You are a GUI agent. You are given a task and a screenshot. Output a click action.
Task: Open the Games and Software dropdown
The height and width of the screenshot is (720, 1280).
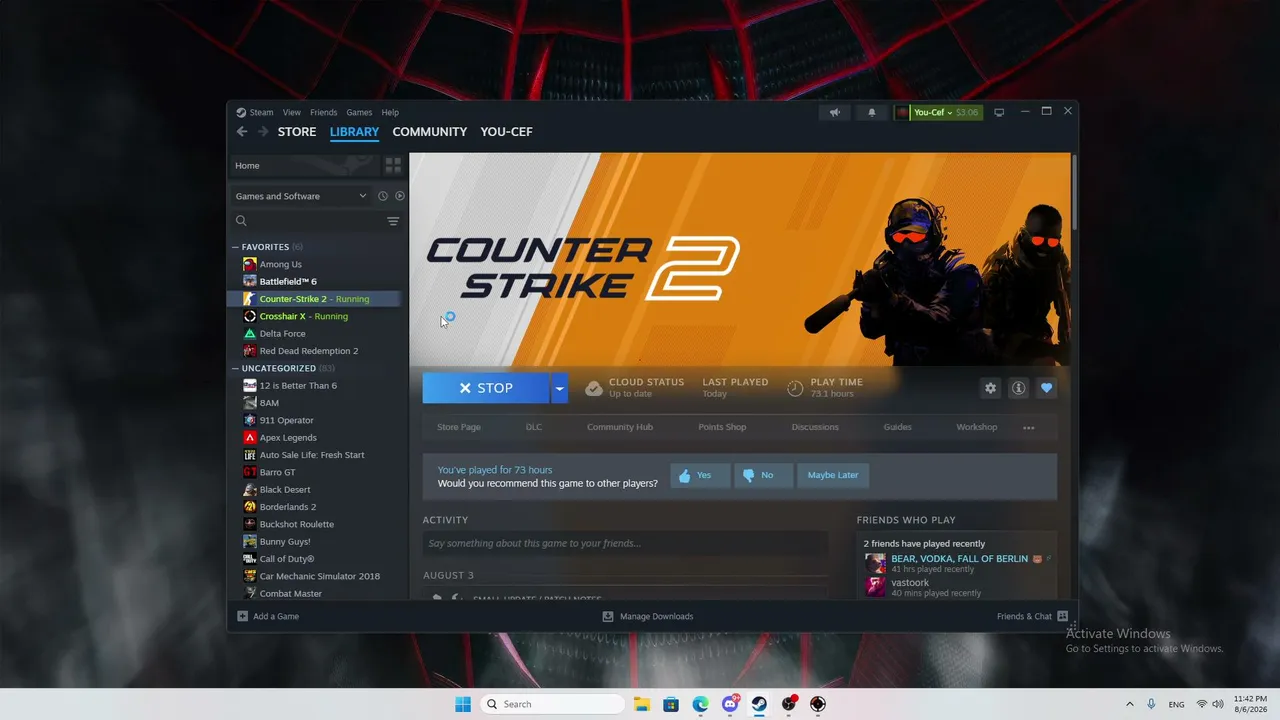(x=301, y=196)
